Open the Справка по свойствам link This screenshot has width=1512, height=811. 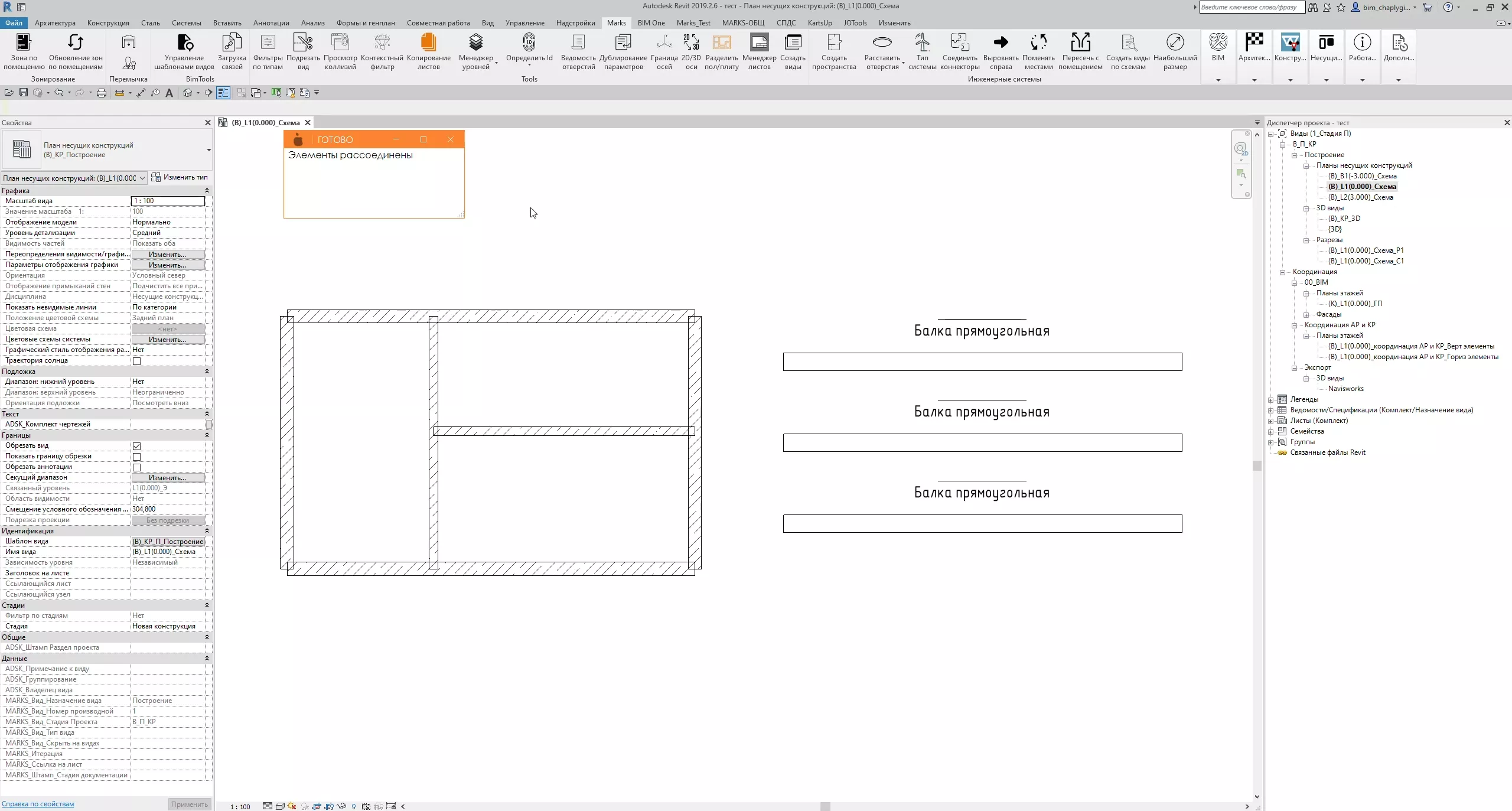(38, 804)
